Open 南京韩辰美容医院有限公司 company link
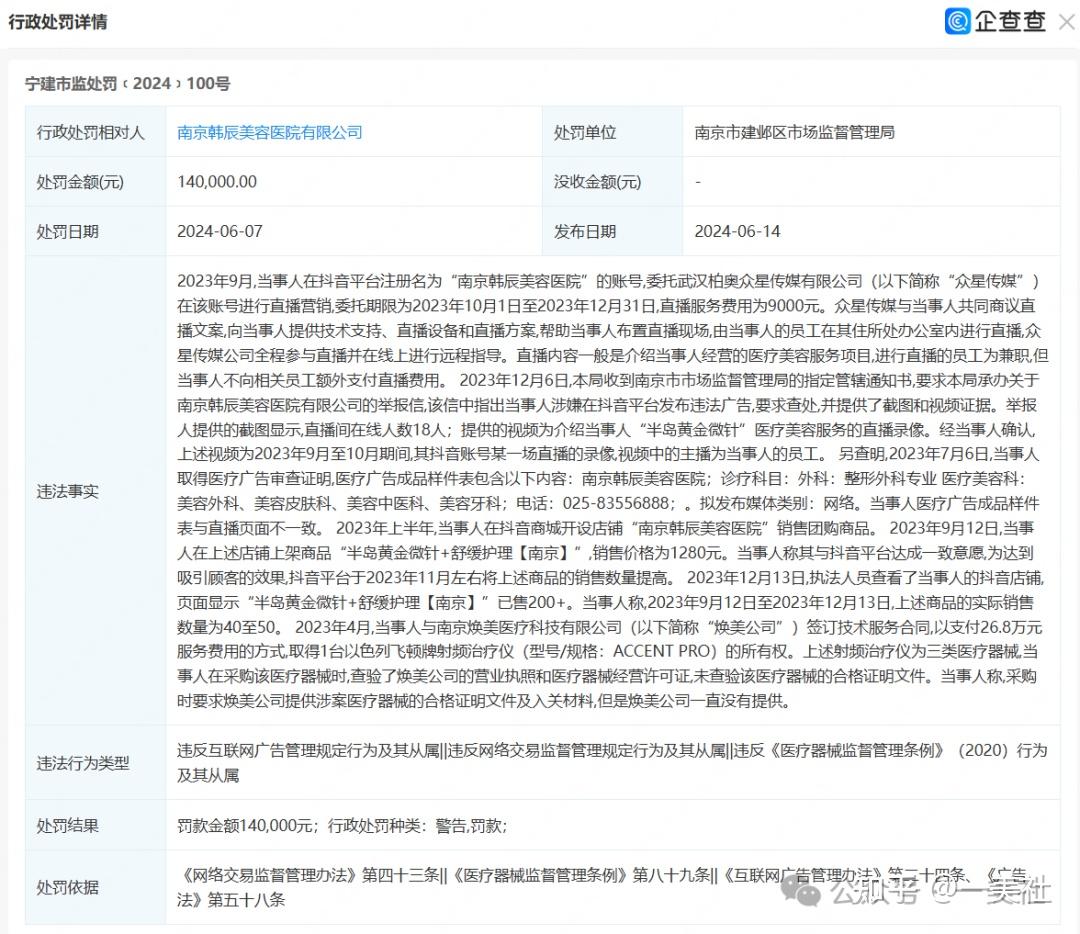This screenshot has width=1080, height=934. point(269,132)
